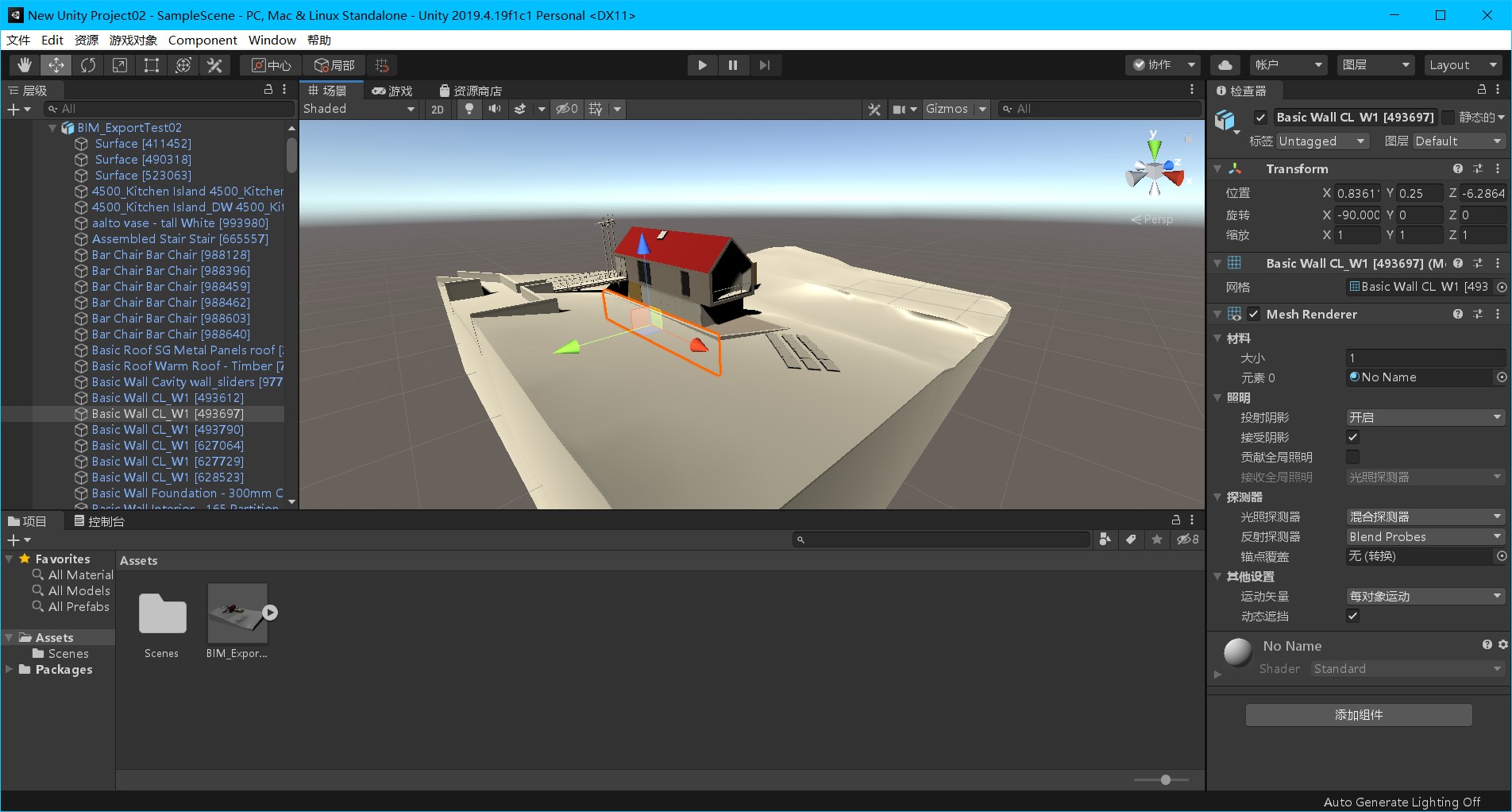Click the 添加组件 (Add Component) button

[1357, 714]
